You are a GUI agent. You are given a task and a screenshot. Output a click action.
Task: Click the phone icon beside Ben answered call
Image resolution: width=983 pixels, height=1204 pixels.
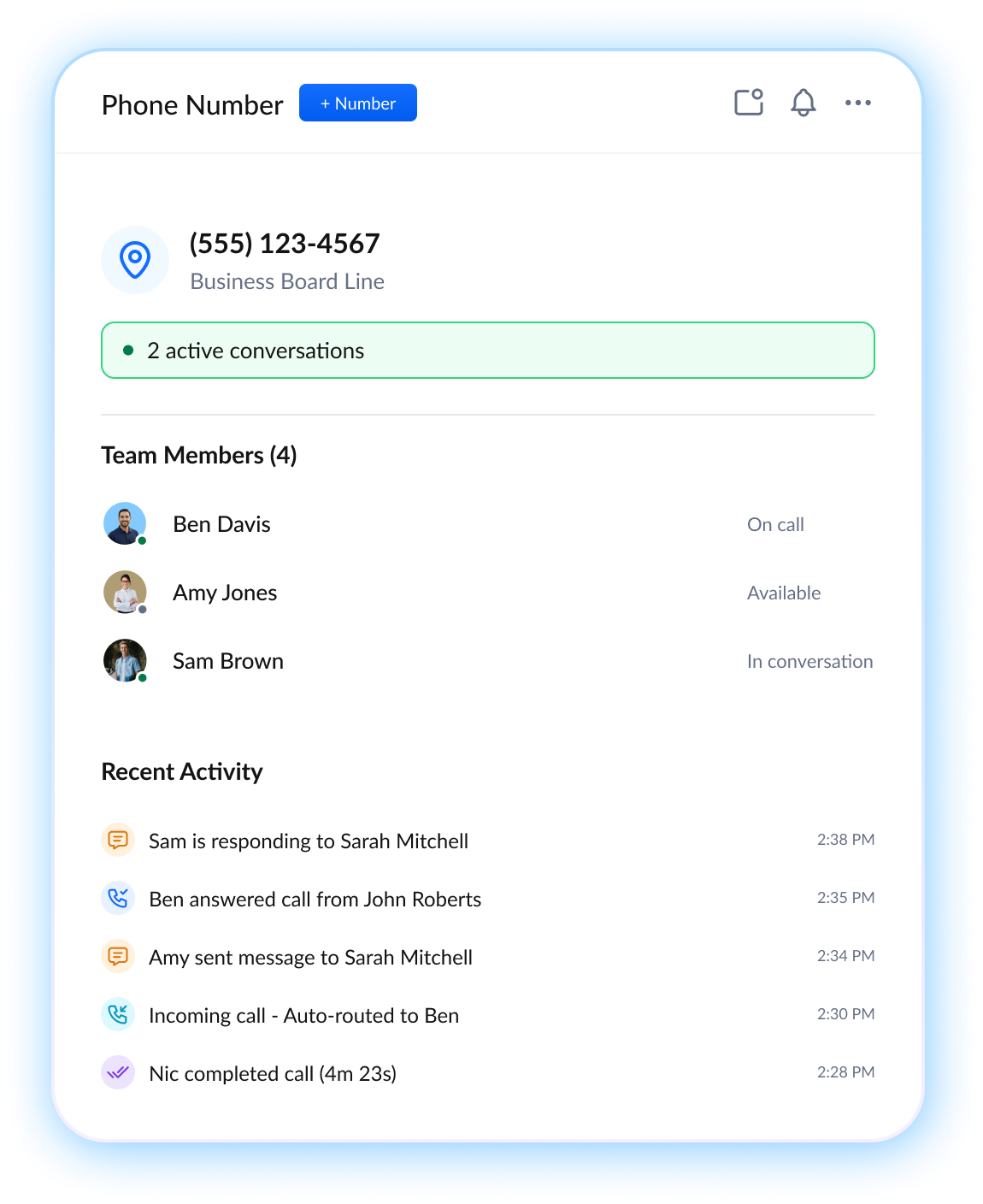118,898
